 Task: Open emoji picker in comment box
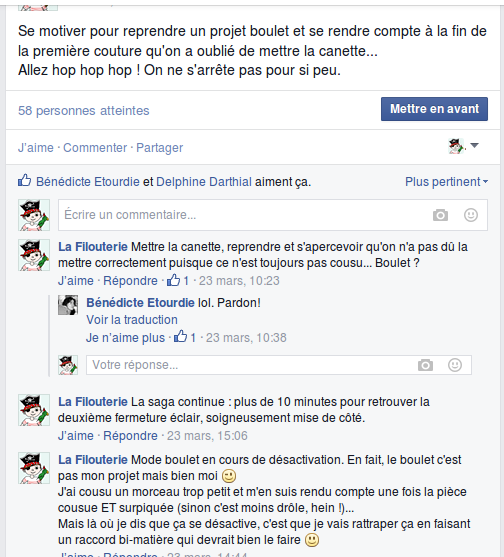471,215
